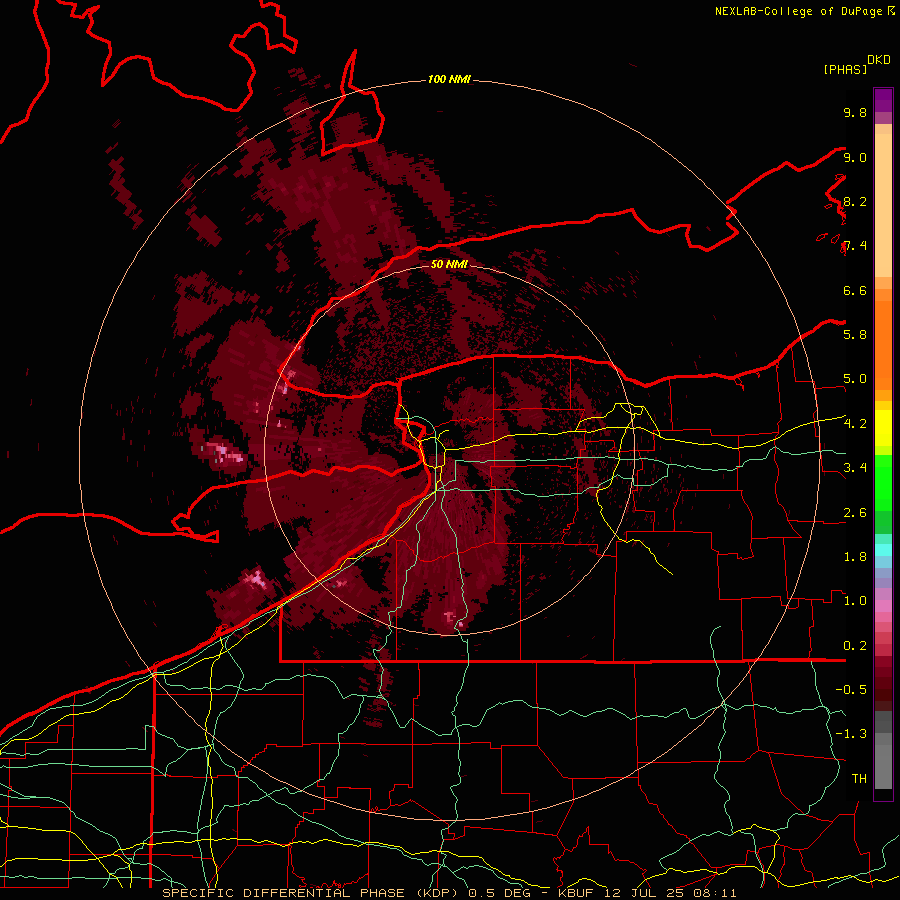The width and height of the screenshot is (900, 900).
Task: Click the DKD units label above legend
Action: [878, 60]
